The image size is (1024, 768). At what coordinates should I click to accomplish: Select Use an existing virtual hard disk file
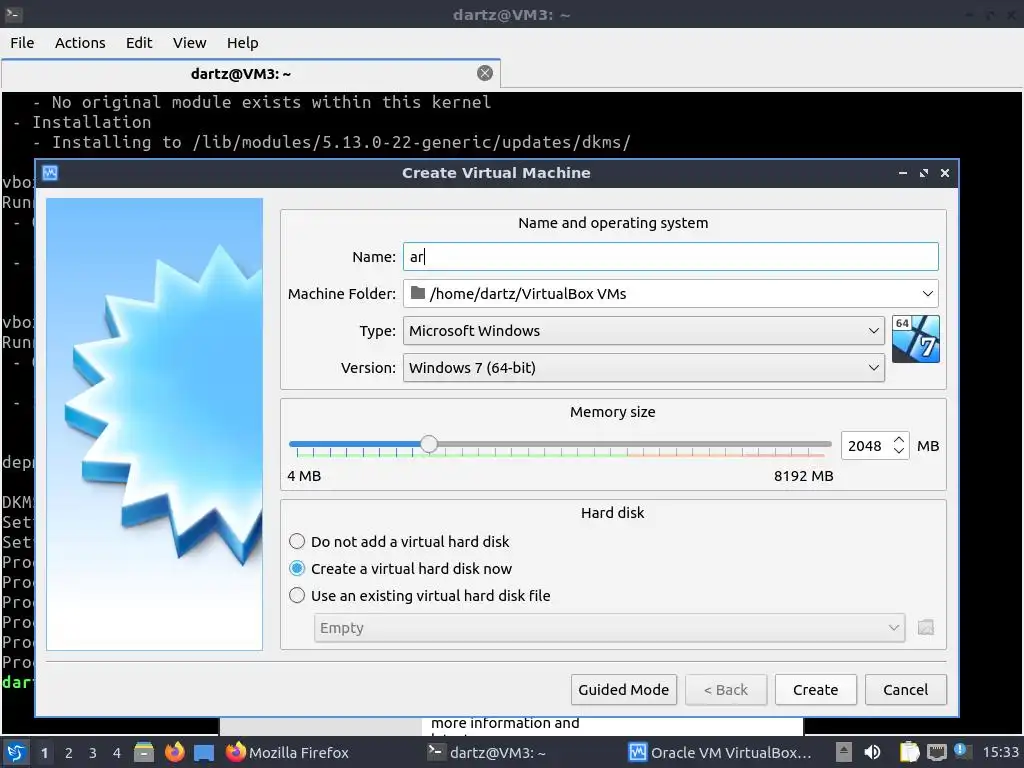pos(419,596)
